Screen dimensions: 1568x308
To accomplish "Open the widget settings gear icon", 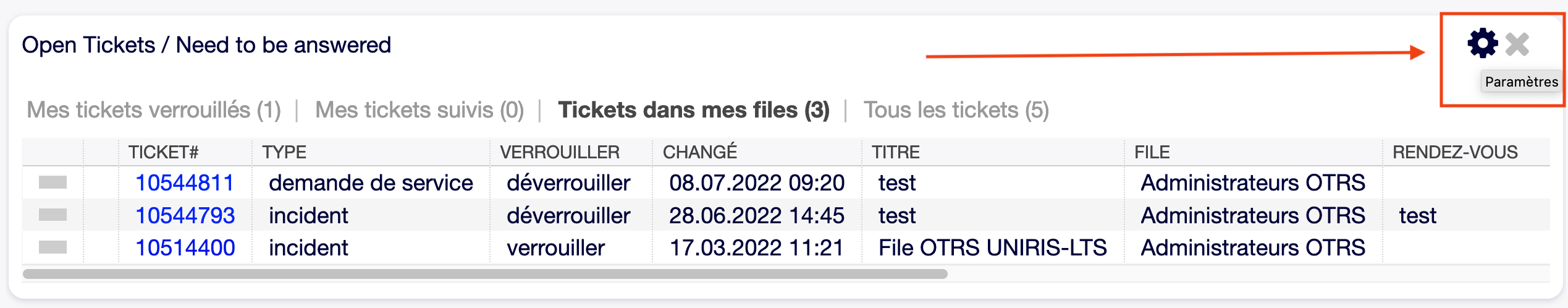I will 1482,44.
